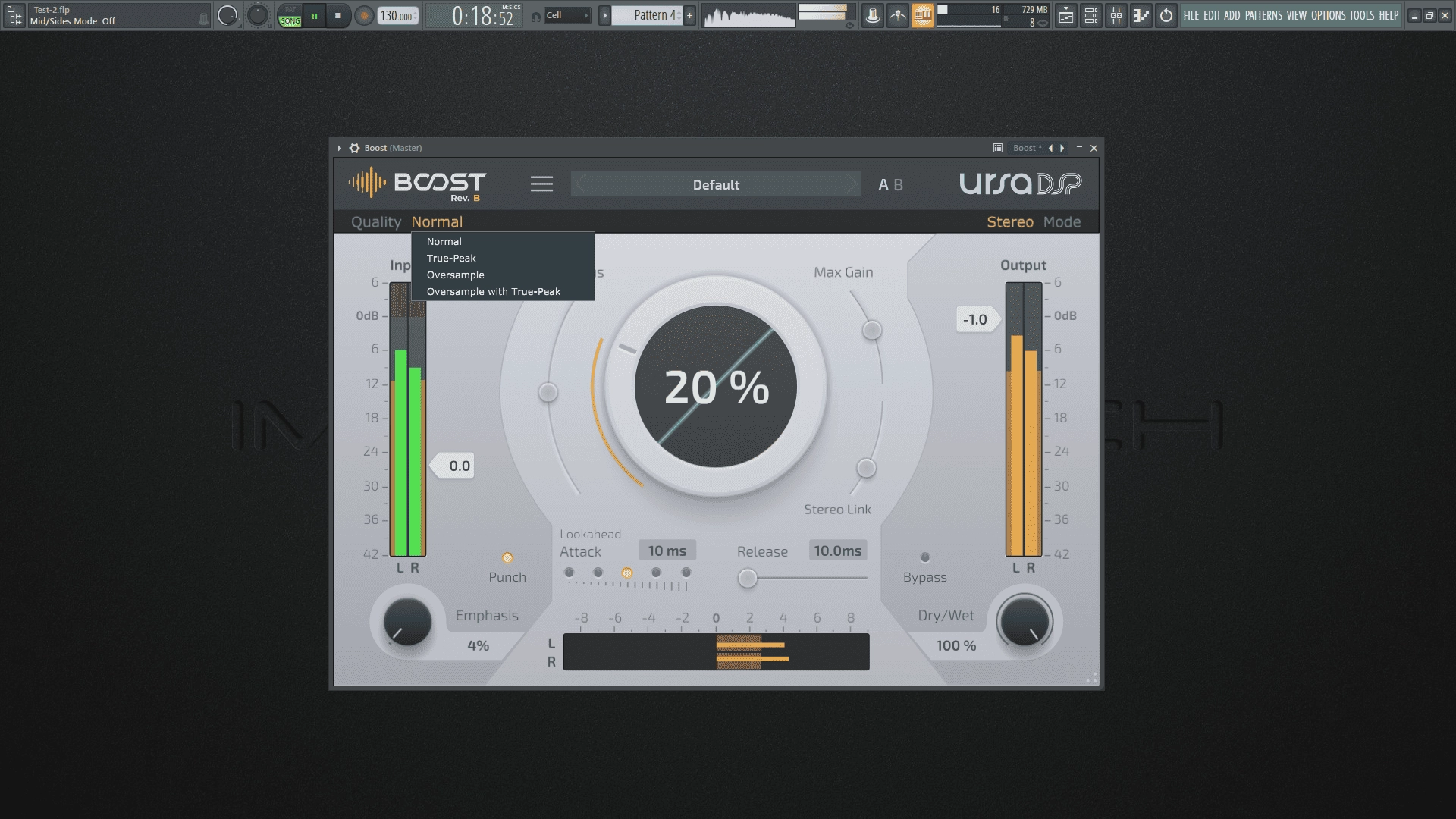Select the fifth Attack time dot
This screenshot has width=1456, height=819.
[x=686, y=573]
